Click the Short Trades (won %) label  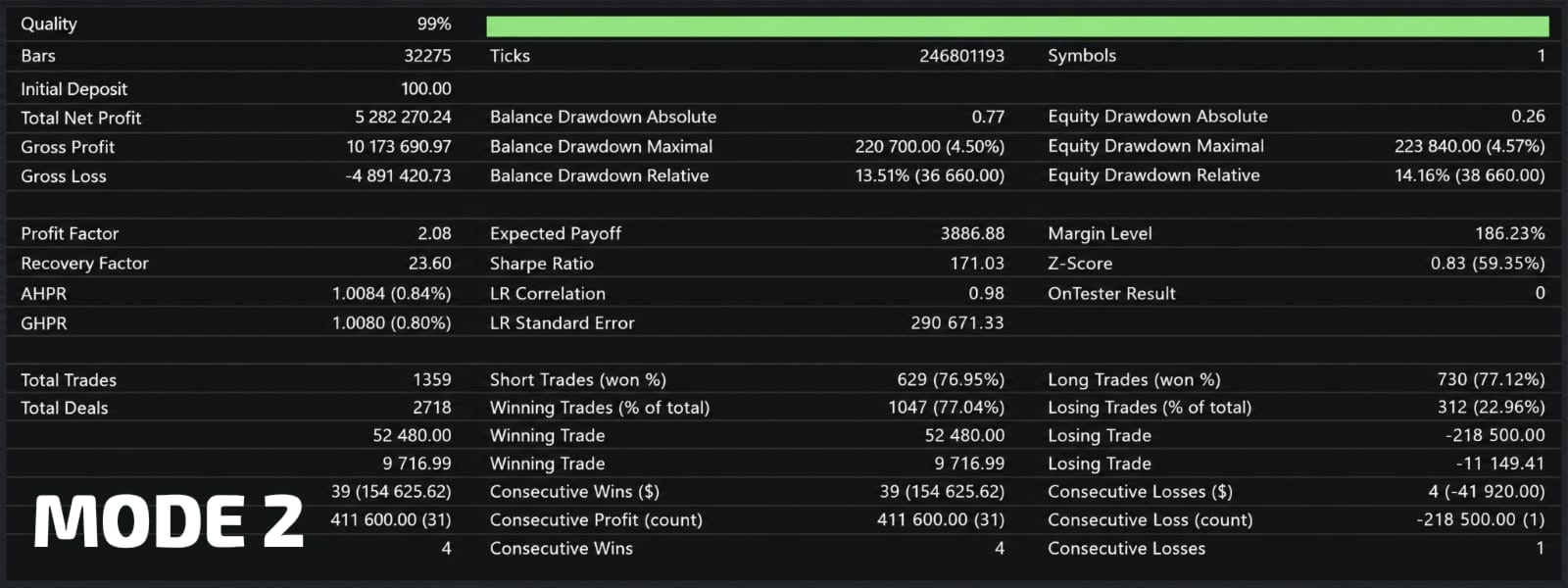coord(578,379)
